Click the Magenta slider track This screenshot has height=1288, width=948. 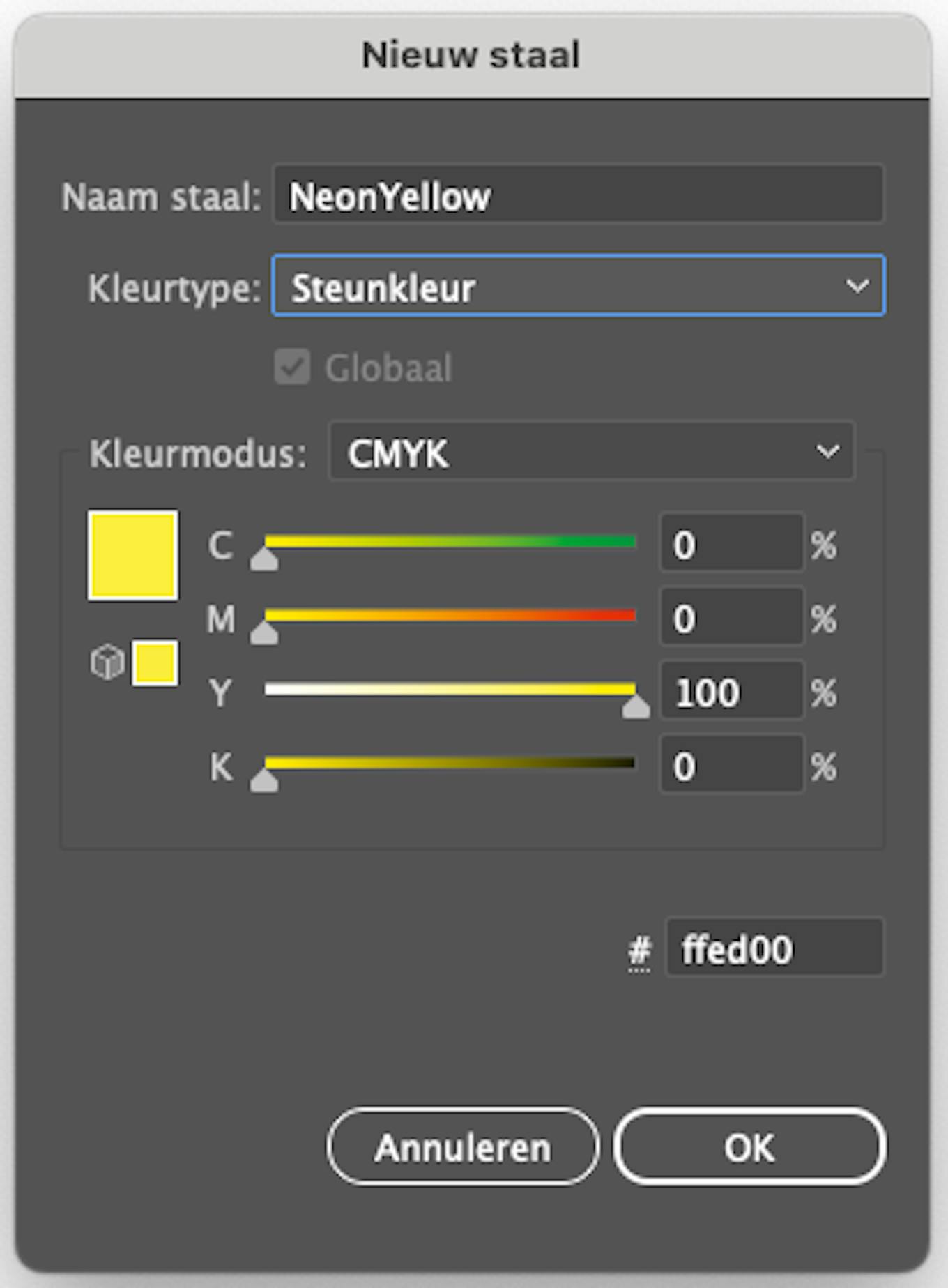pos(450,615)
